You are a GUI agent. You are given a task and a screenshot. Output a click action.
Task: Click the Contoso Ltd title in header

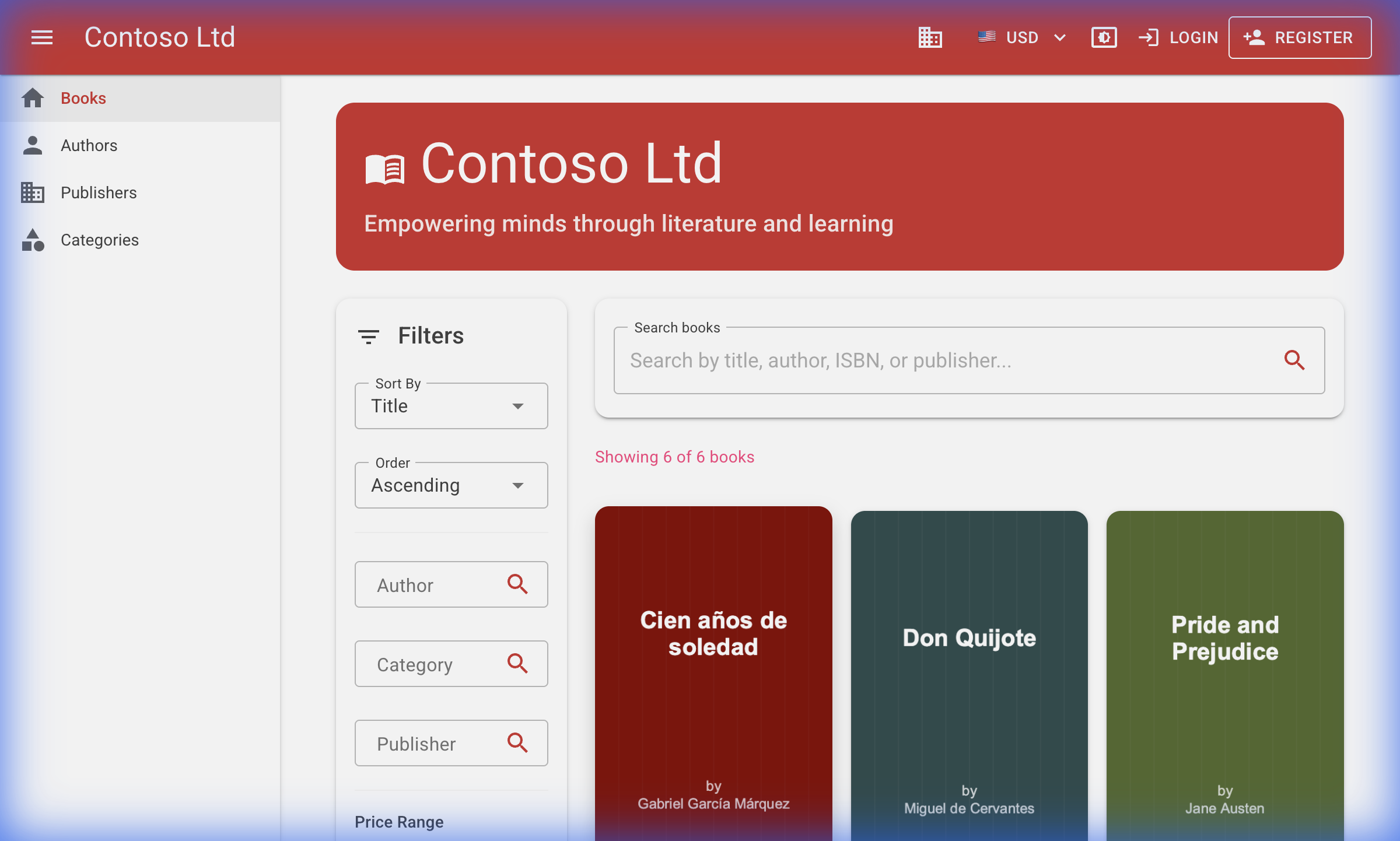160,37
